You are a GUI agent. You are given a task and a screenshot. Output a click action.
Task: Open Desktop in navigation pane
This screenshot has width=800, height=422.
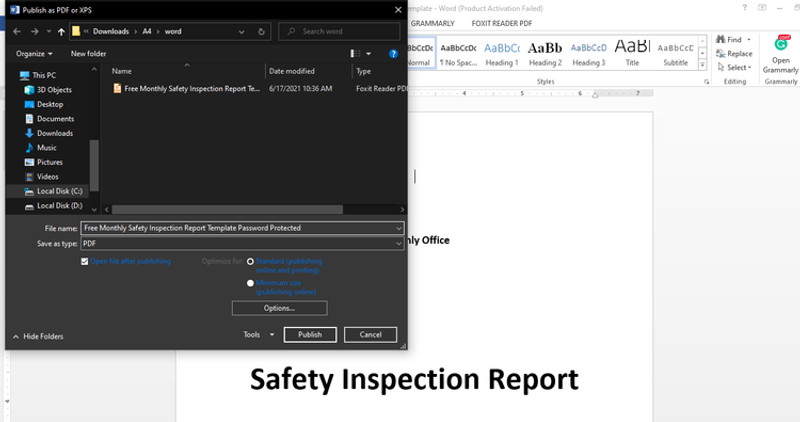44,104
